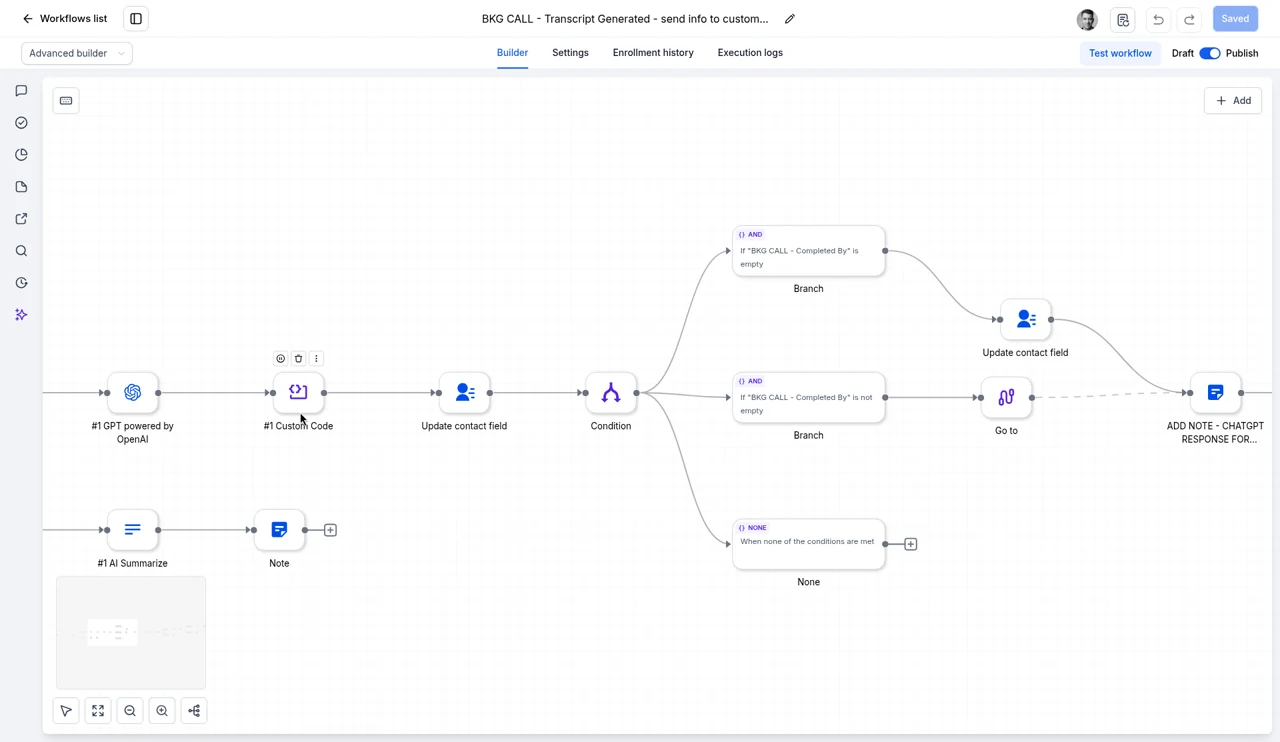Open the Execution logs tab
Screen dimensions: 1280x742
coord(750,53)
